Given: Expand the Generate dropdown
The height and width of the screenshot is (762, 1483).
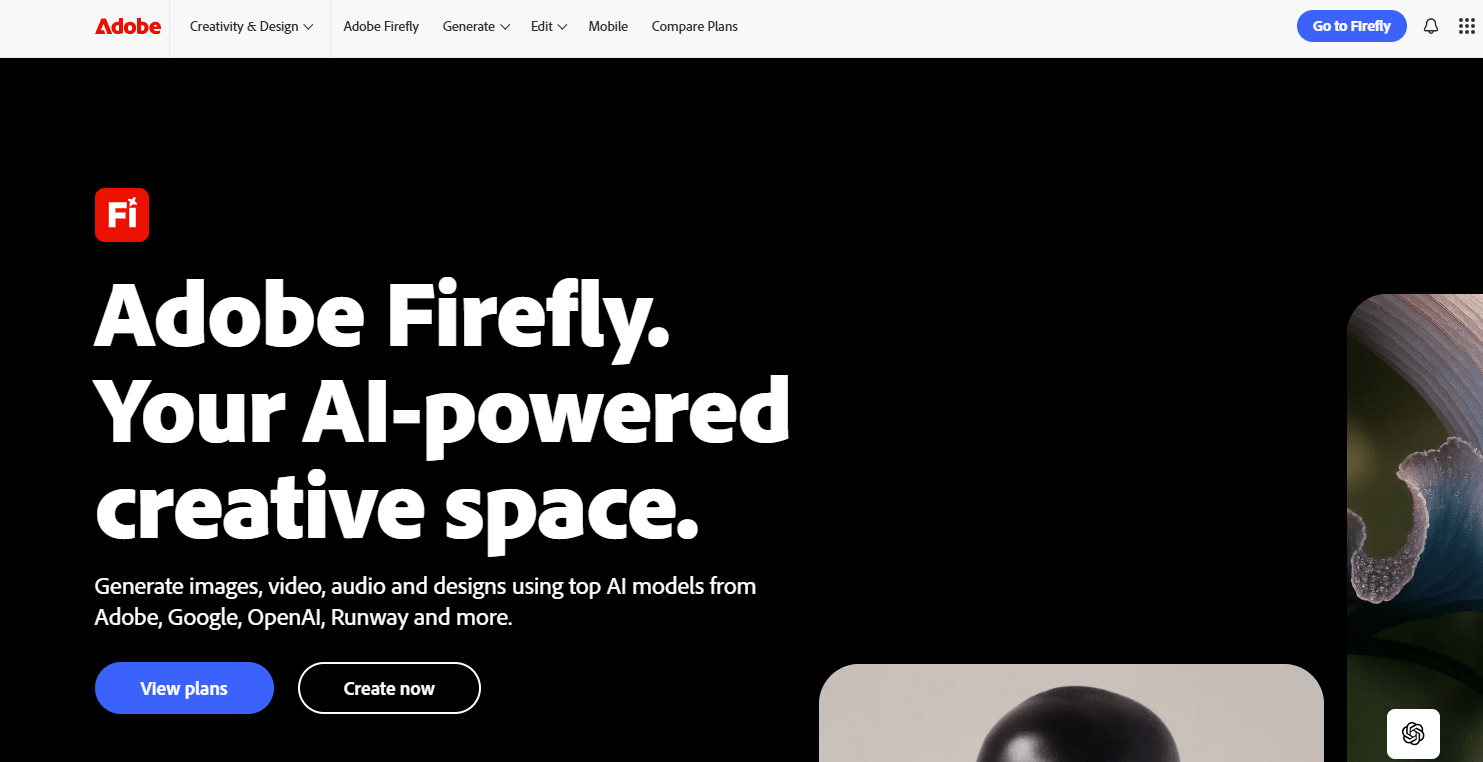Looking at the screenshot, I should [x=476, y=27].
